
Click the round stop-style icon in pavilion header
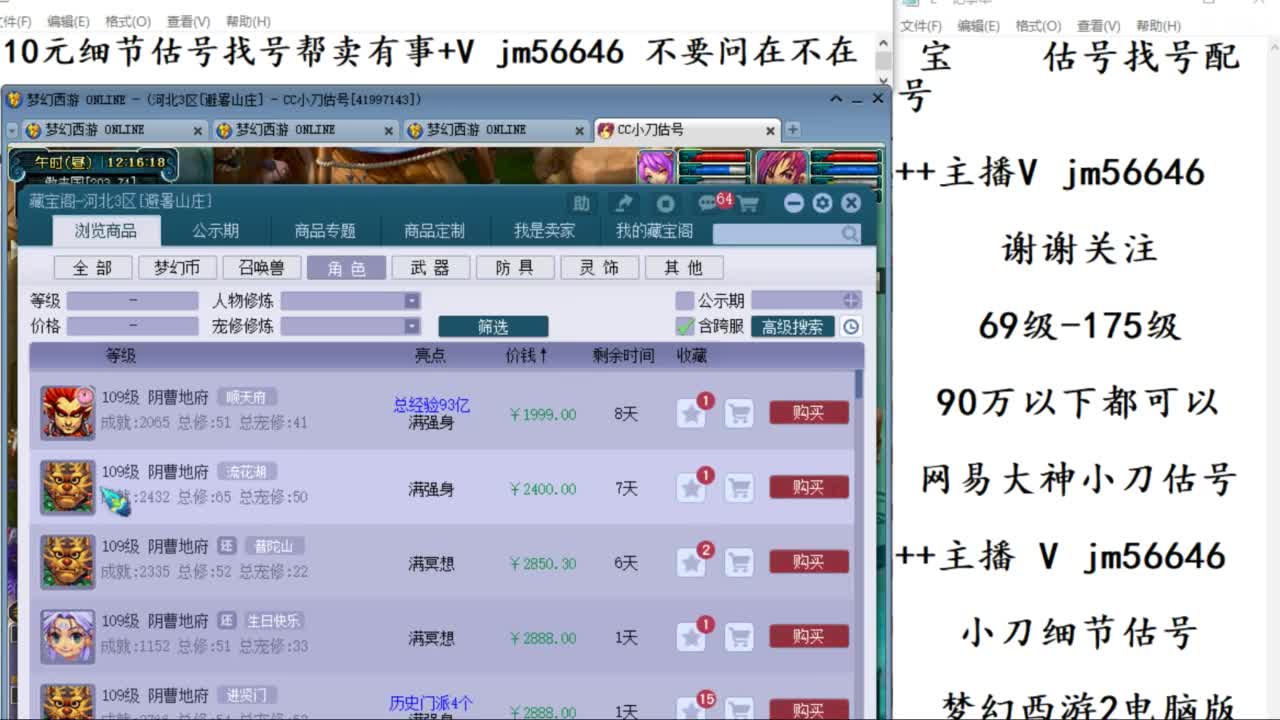point(665,204)
